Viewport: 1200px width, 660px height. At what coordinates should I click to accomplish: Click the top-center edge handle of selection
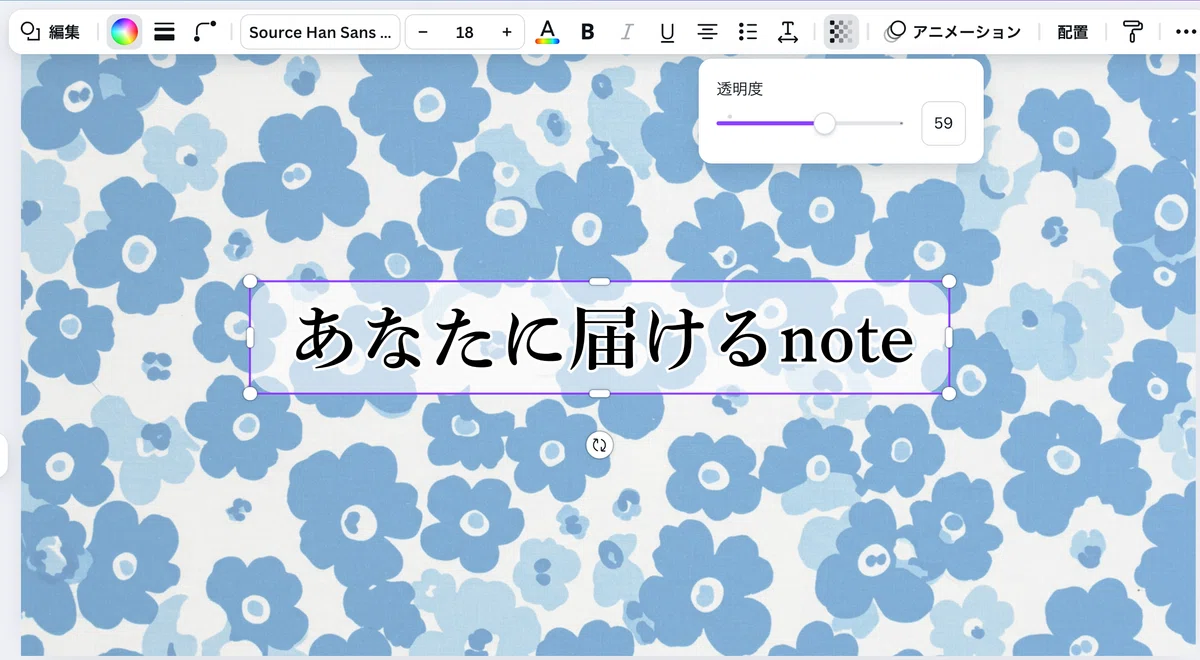600,281
